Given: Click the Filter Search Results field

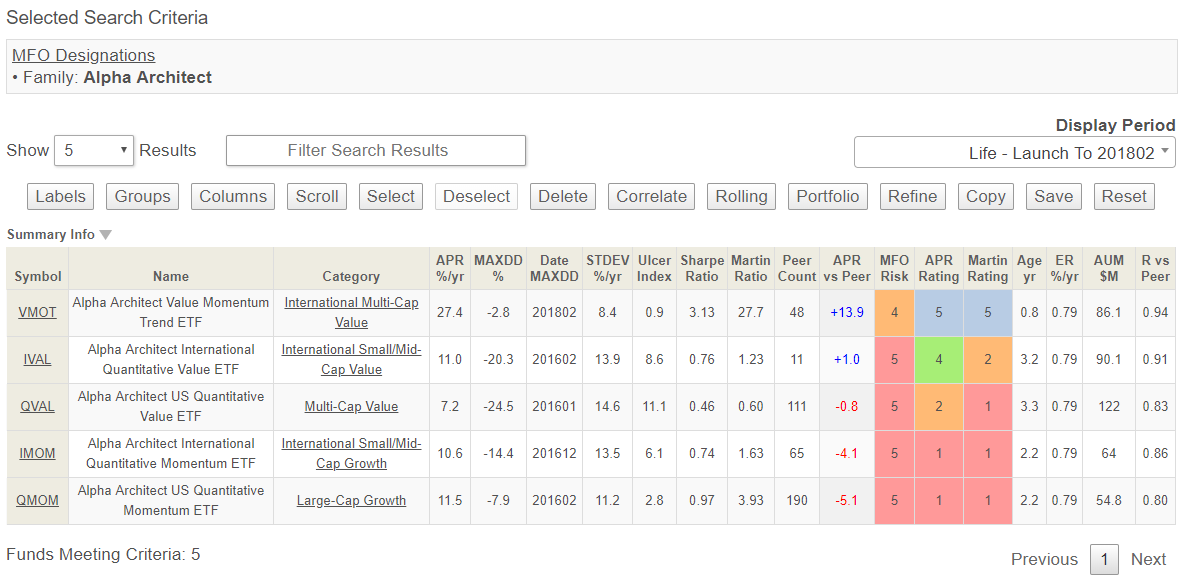Looking at the screenshot, I should pos(375,150).
